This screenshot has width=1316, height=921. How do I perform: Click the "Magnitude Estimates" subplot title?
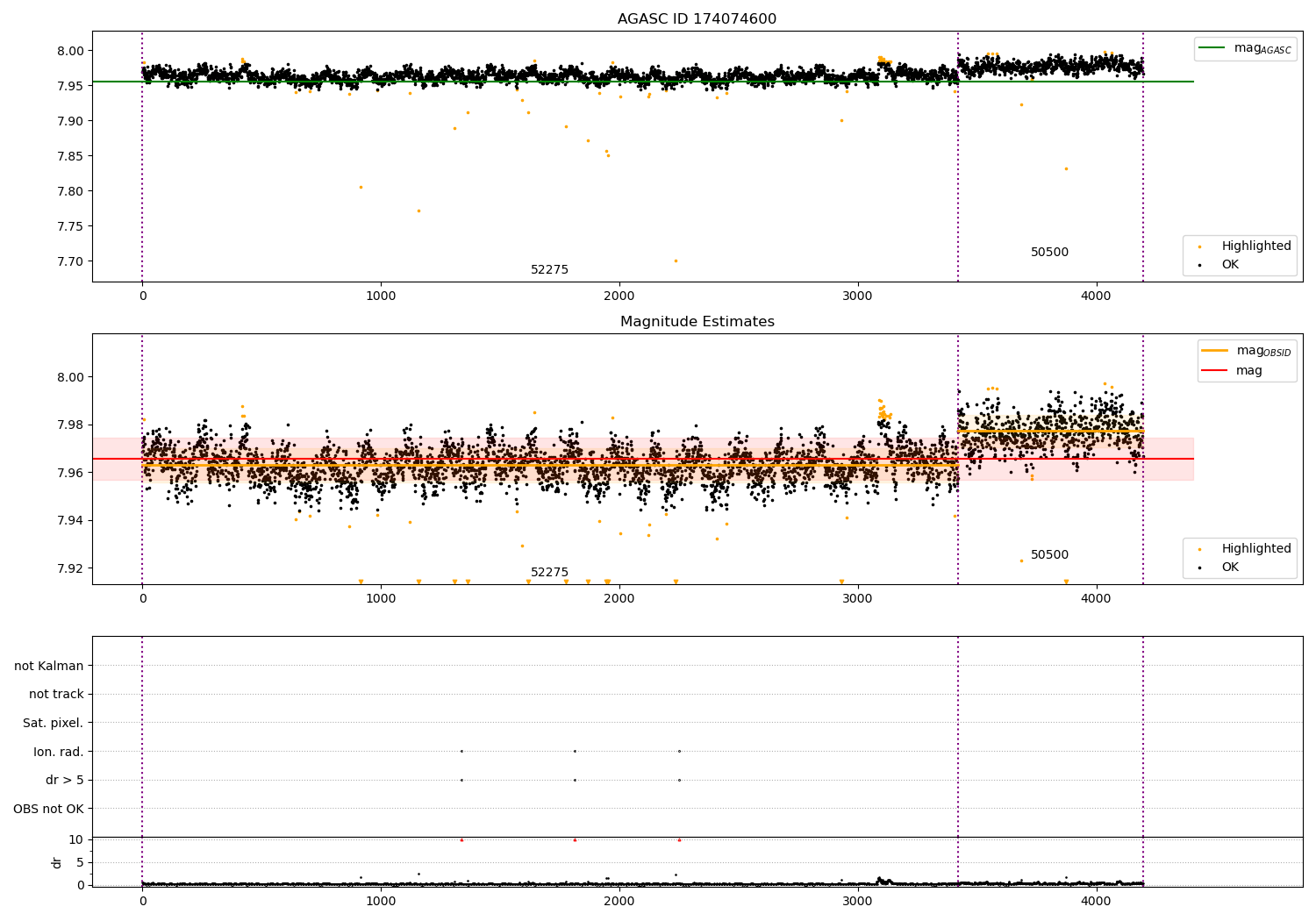[697, 322]
